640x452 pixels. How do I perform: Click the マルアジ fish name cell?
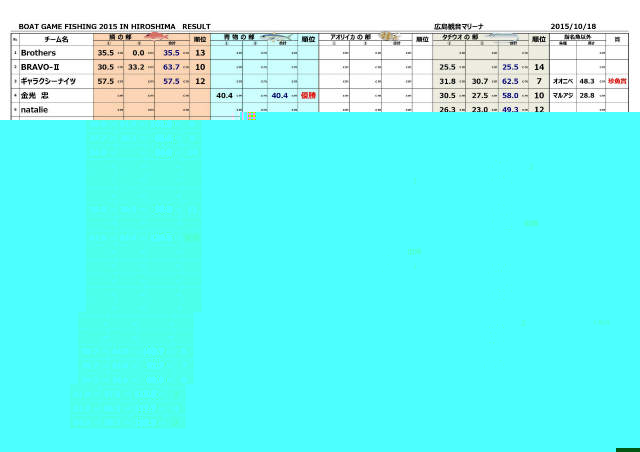(562, 95)
